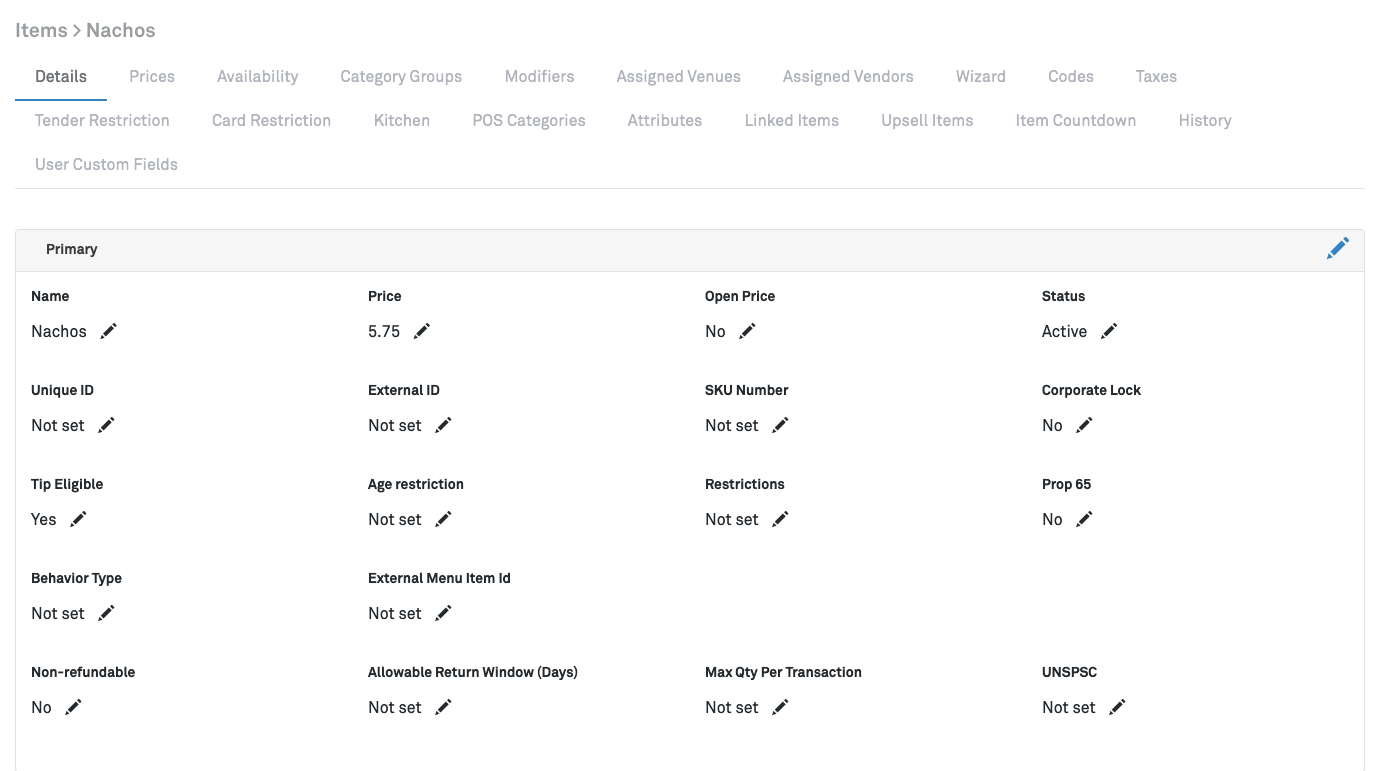Edit the SKU Number field
This screenshot has height=771, width=1384.
(x=780, y=425)
